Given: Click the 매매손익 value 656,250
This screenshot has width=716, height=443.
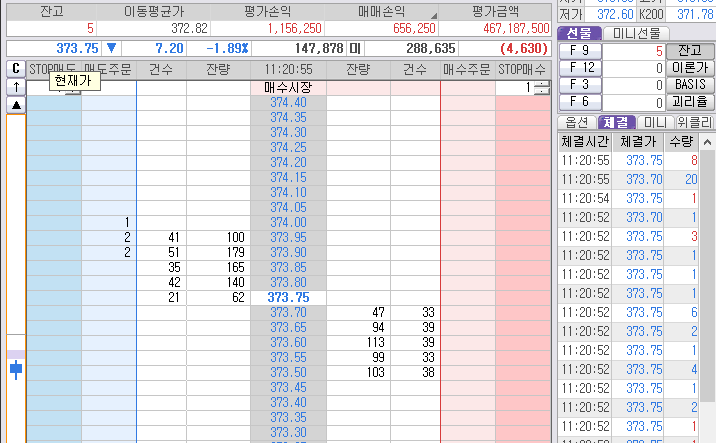Looking at the screenshot, I should pos(414,29).
